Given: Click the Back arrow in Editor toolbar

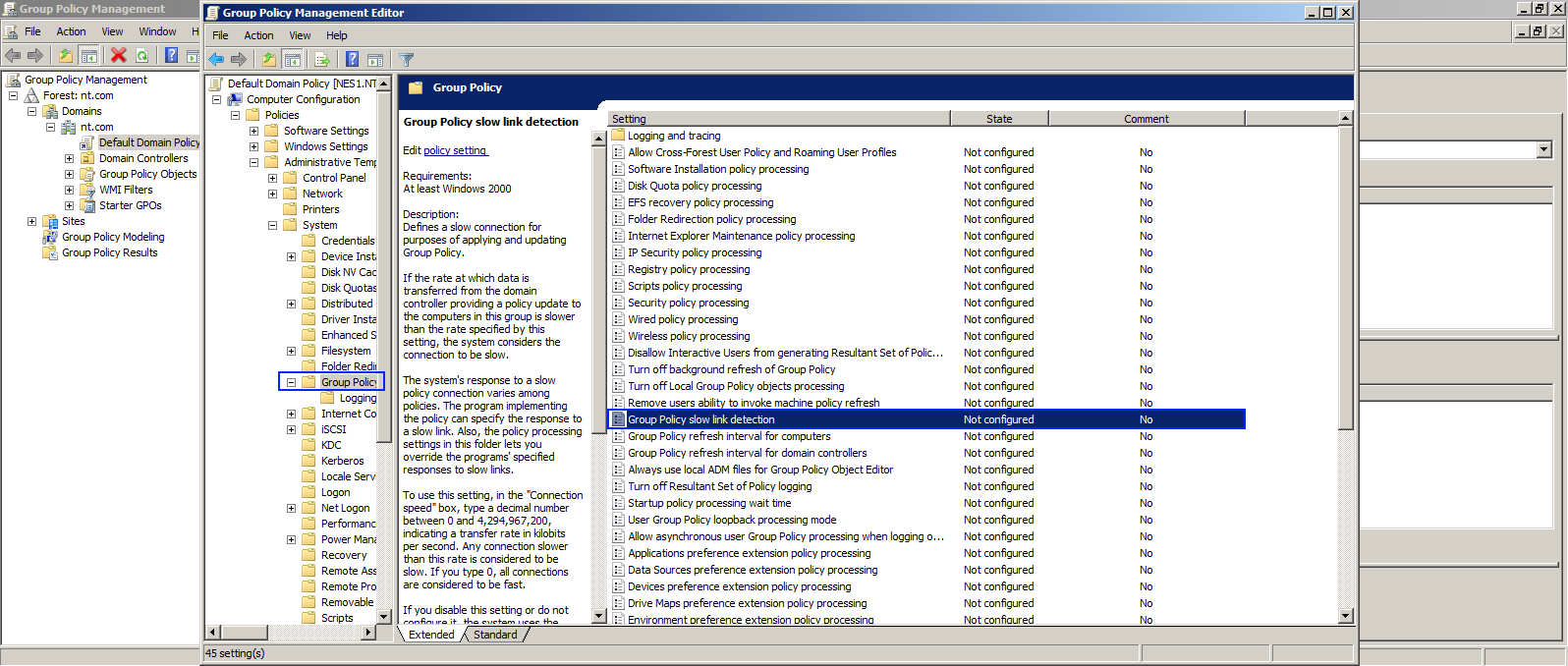Looking at the screenshot, I should tap(216, 59).
